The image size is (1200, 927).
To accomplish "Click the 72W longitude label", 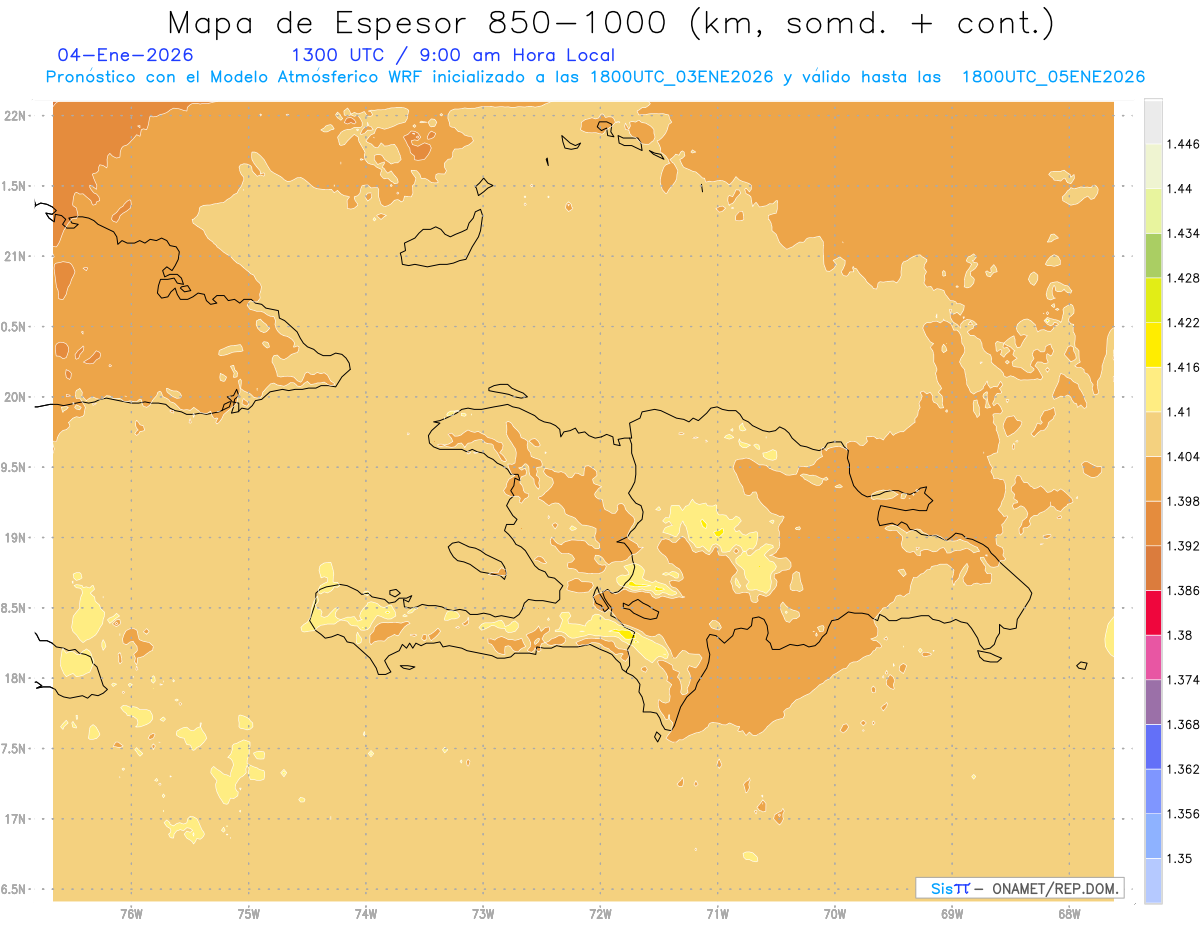I will (600, 914).
